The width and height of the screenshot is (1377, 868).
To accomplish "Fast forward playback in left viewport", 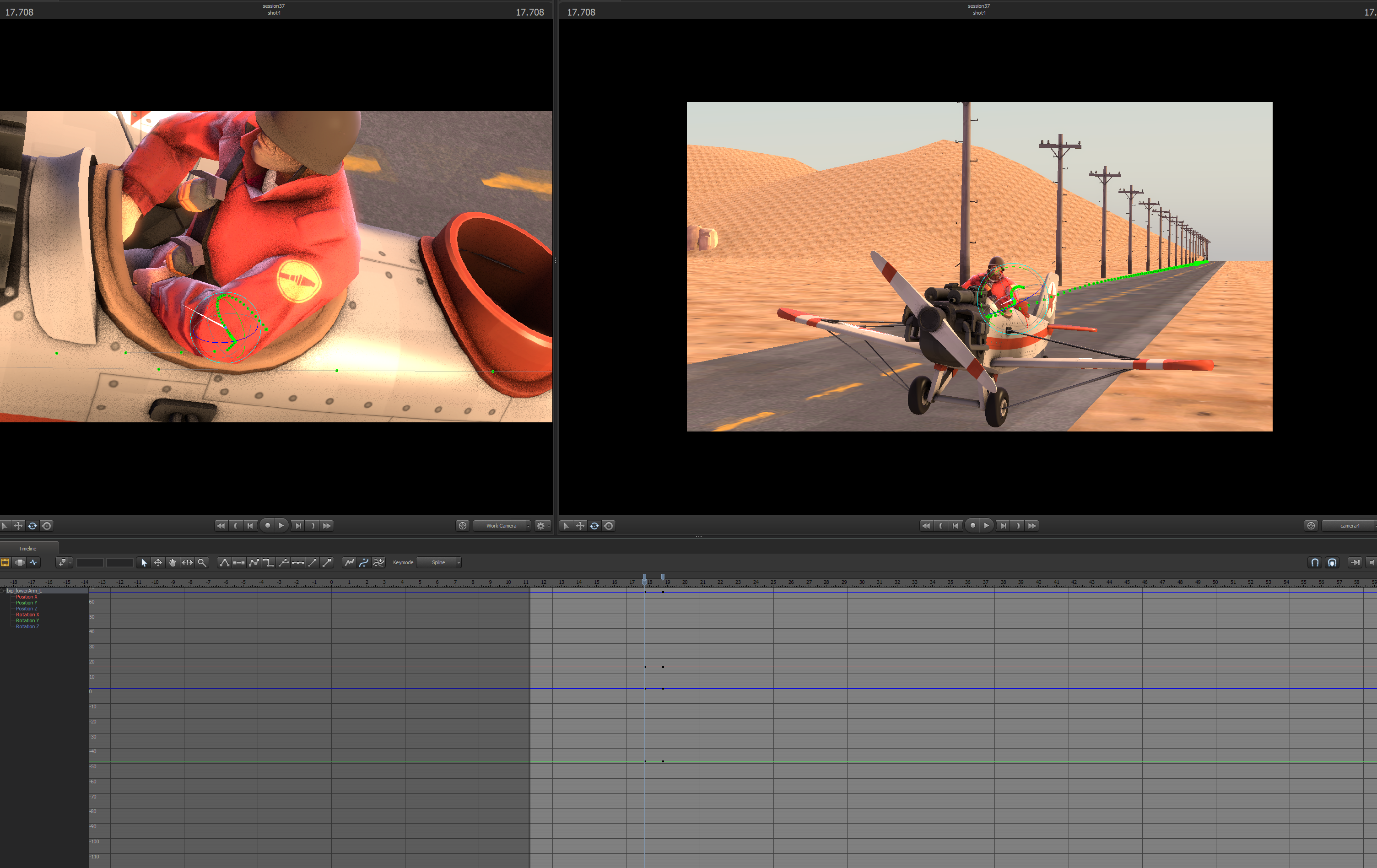I will click(327, 526).
